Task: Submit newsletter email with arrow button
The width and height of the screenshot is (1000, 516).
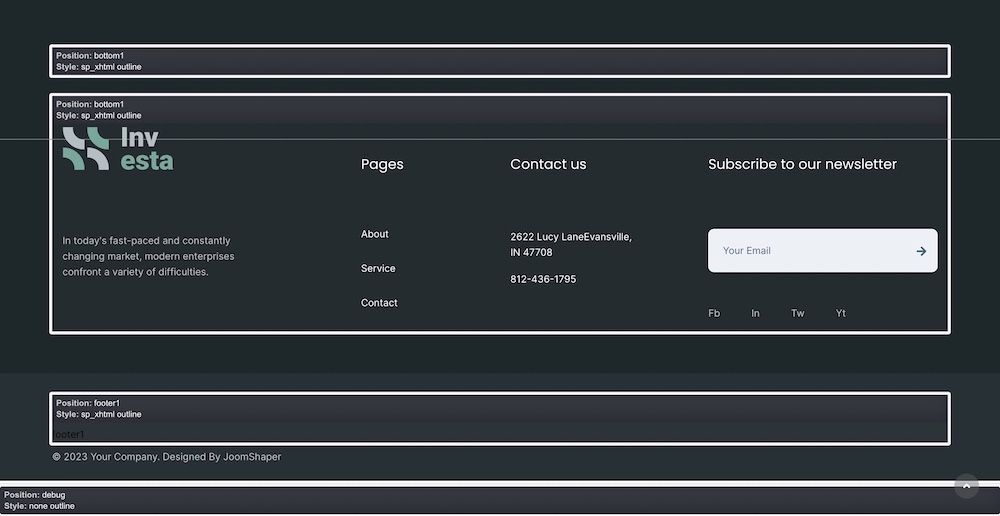Action: click(920, 251)
